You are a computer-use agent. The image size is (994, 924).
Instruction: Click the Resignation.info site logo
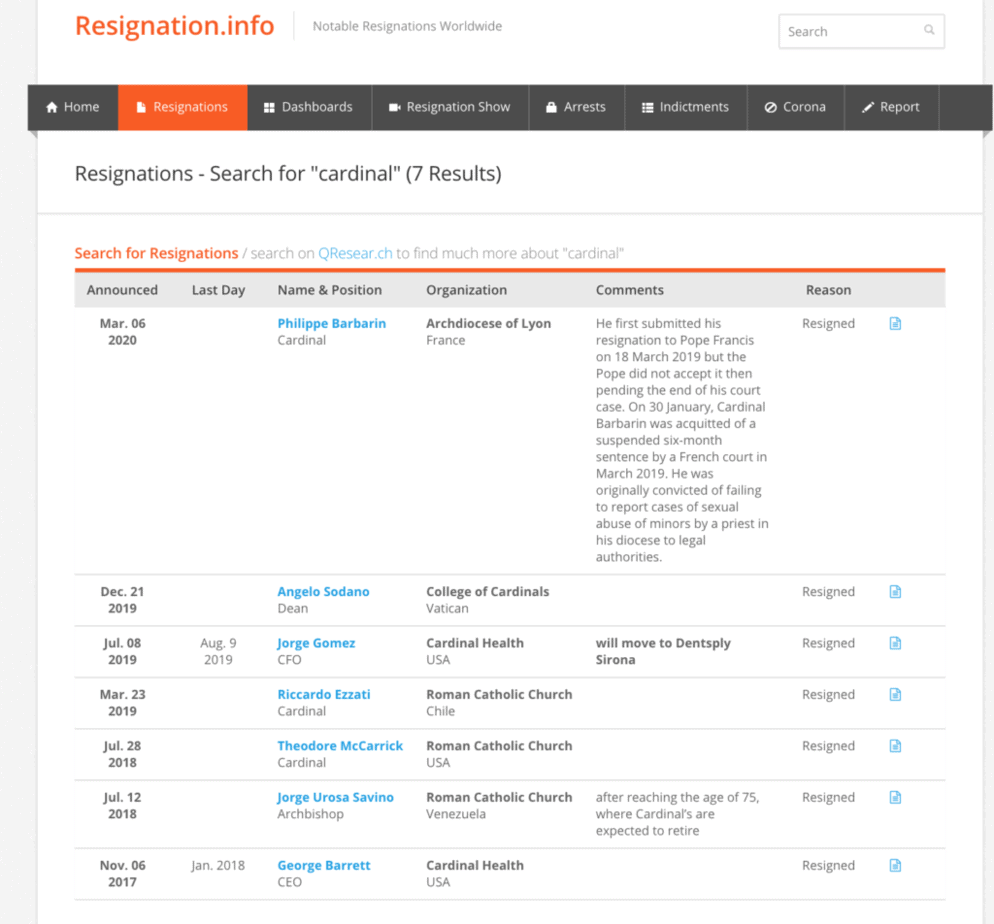coord(175,26)
